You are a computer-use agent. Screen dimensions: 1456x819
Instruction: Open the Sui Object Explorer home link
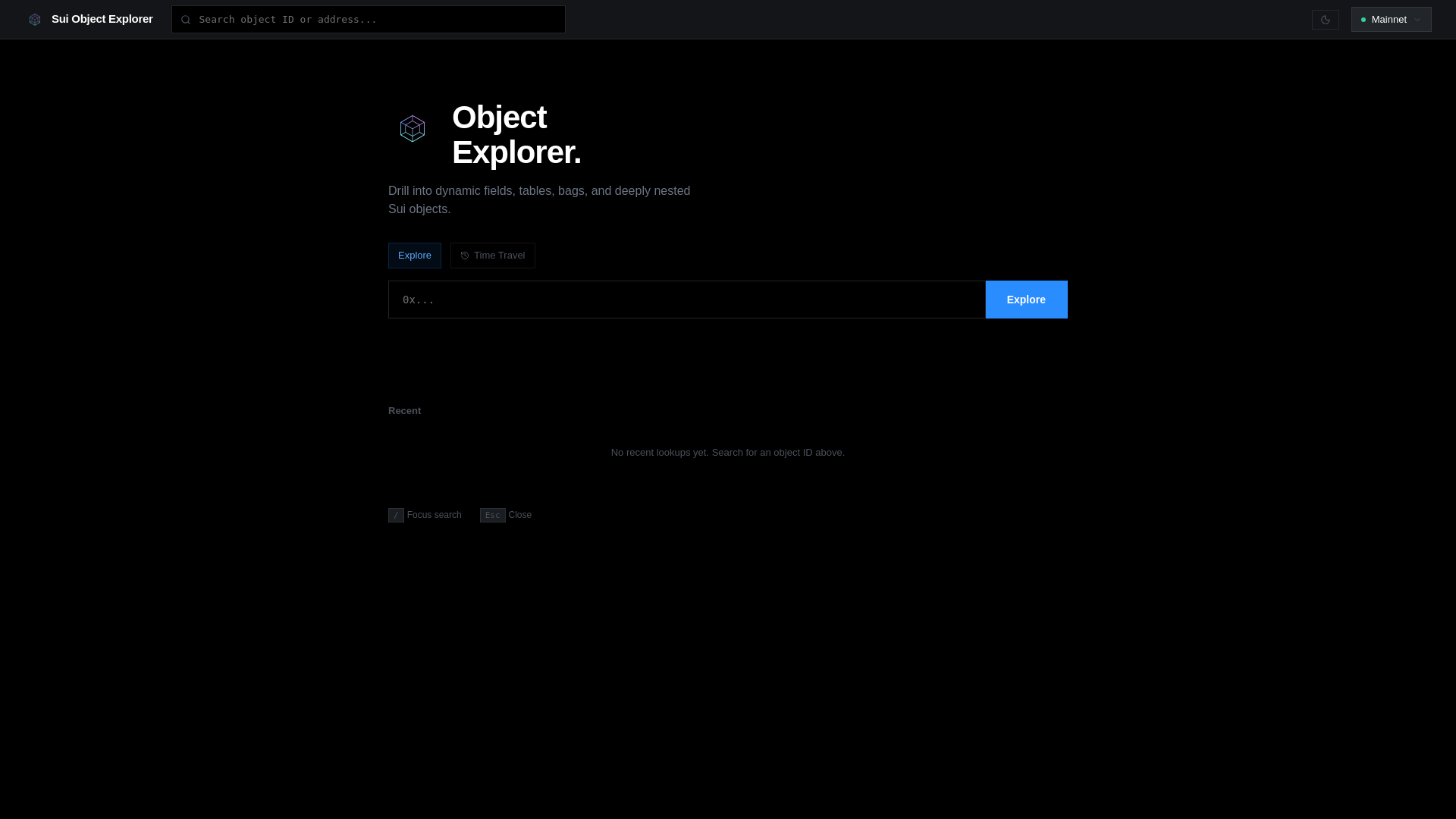pyautogui.click(x=90, y=19)
